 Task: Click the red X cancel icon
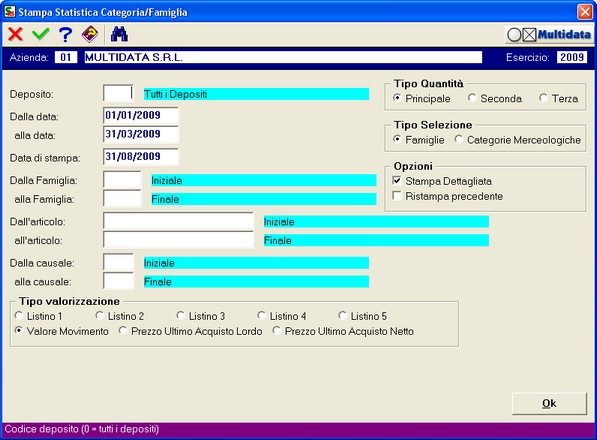click(x=15, y=35)
